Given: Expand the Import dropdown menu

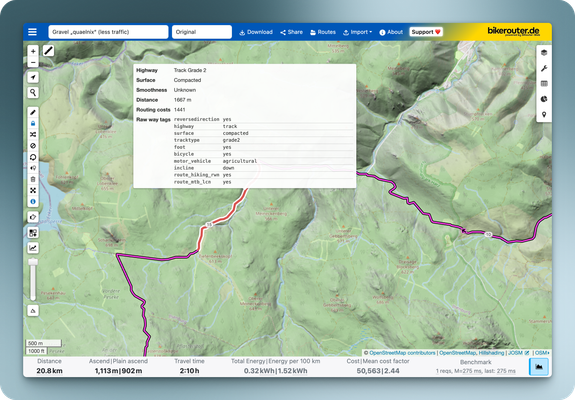Looking at the screenshot, I should click(358, 32).
